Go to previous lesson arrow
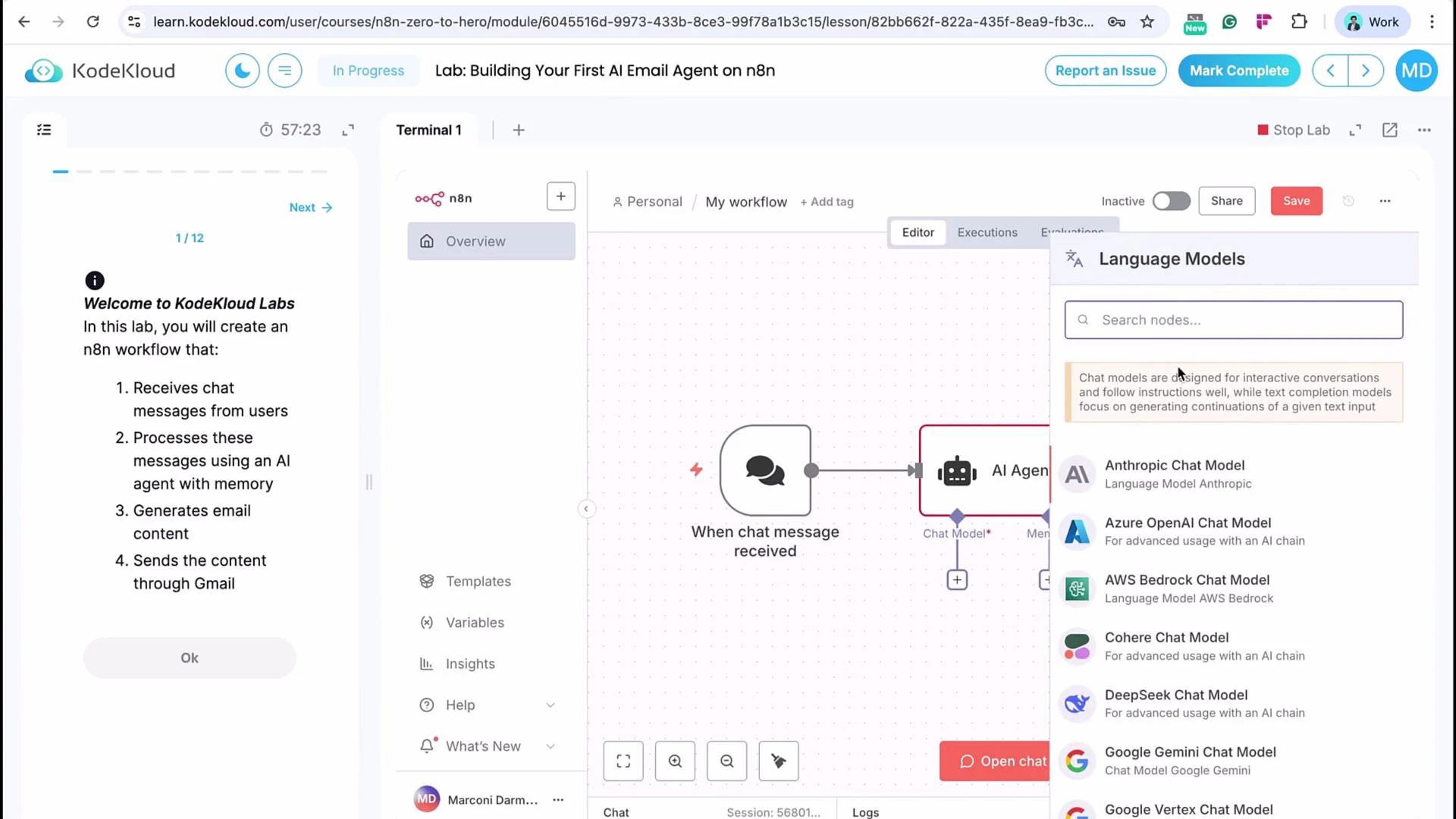This screenshot has width=1456, height=819. point(1330,71)
